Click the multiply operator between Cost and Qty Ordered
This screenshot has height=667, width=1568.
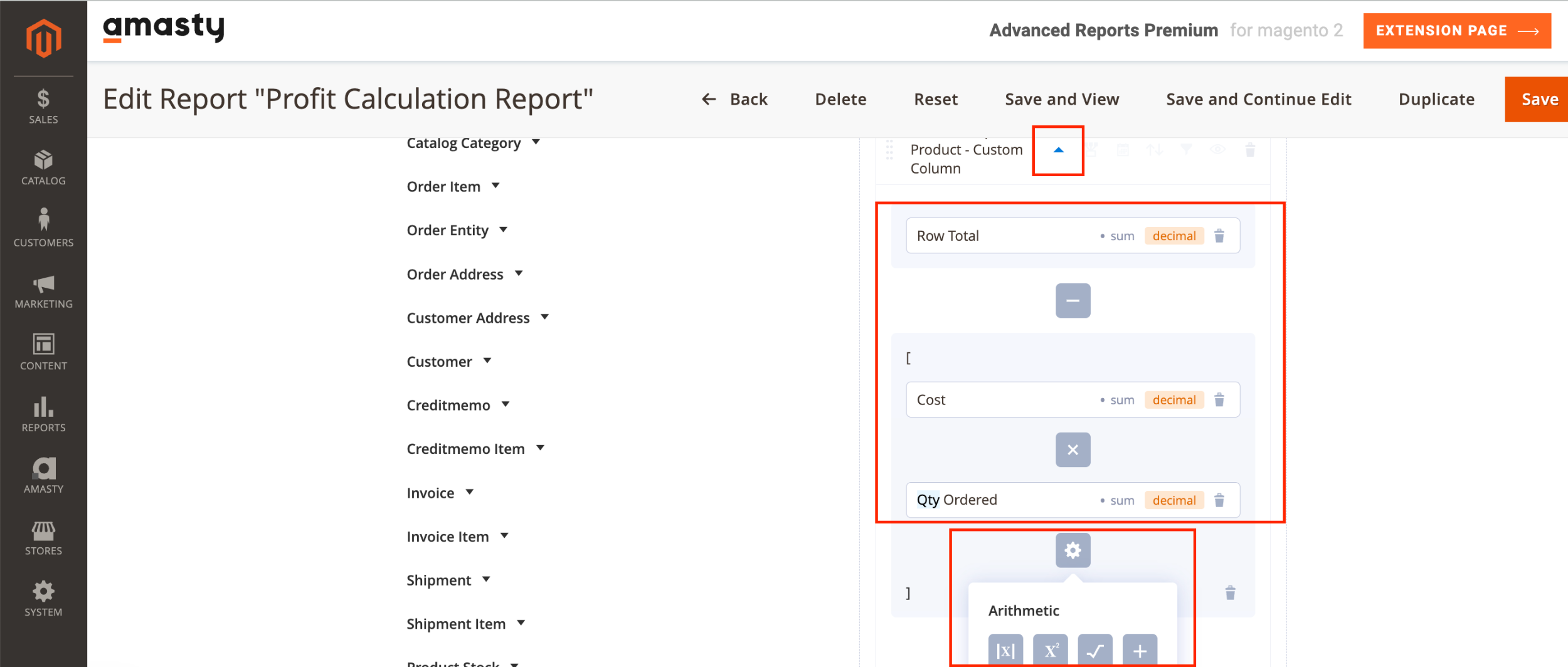[1072, 449]
